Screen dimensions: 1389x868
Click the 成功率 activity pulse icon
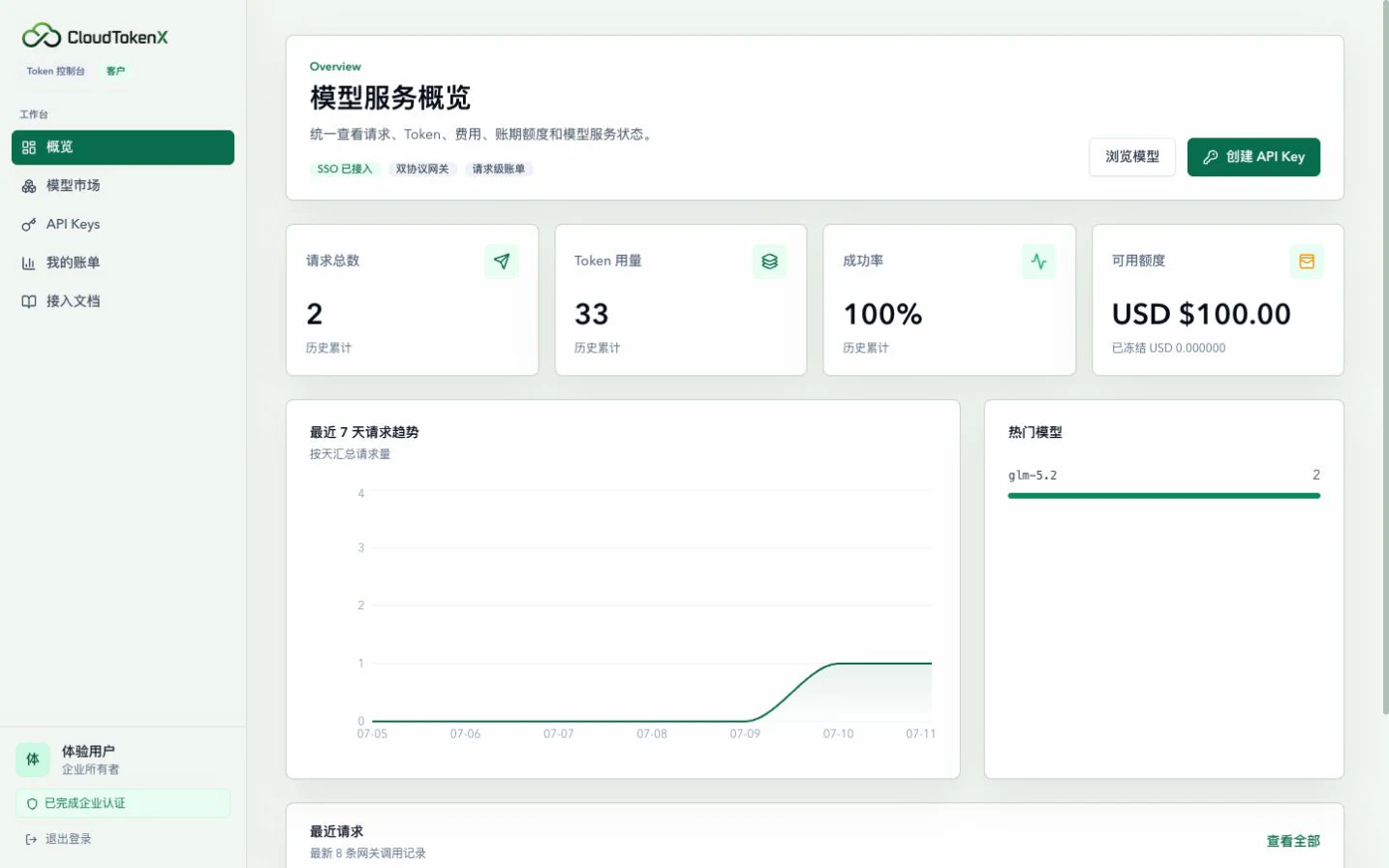coord(1038,262)
